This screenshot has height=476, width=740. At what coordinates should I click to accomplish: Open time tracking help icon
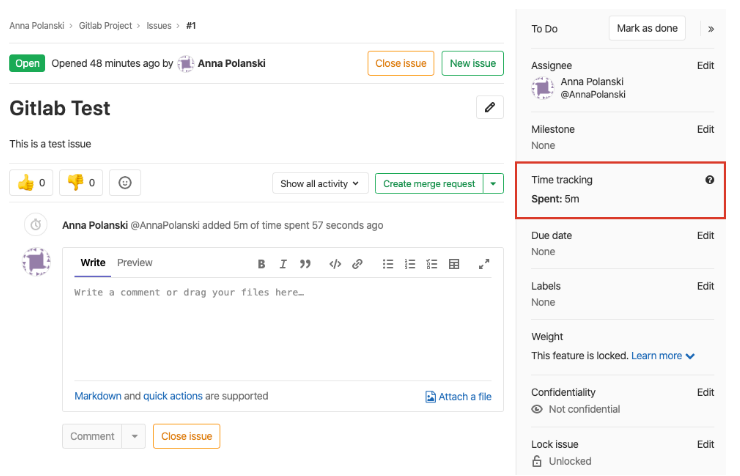(x=710, y=180)
